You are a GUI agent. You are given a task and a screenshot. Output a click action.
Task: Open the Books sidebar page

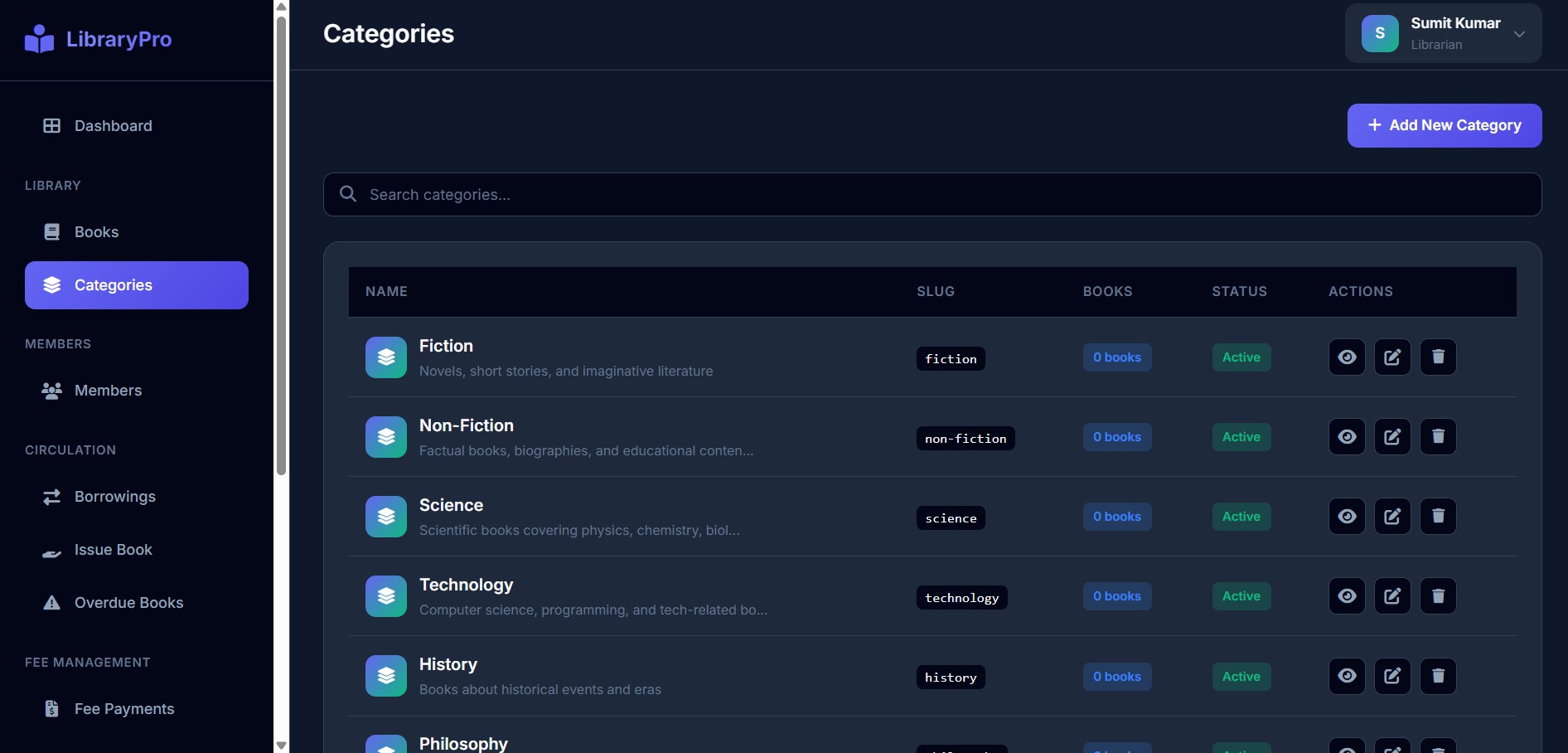(x=96, y=232)
